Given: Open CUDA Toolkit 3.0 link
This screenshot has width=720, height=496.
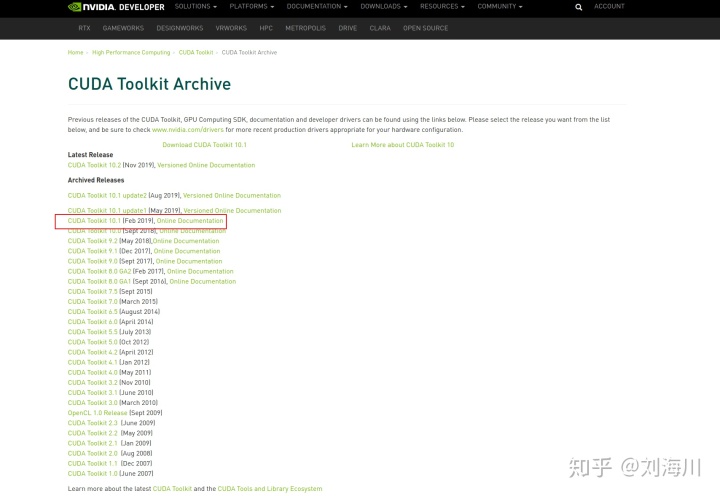Looking at the screenshot, I should tap(92, 403).
